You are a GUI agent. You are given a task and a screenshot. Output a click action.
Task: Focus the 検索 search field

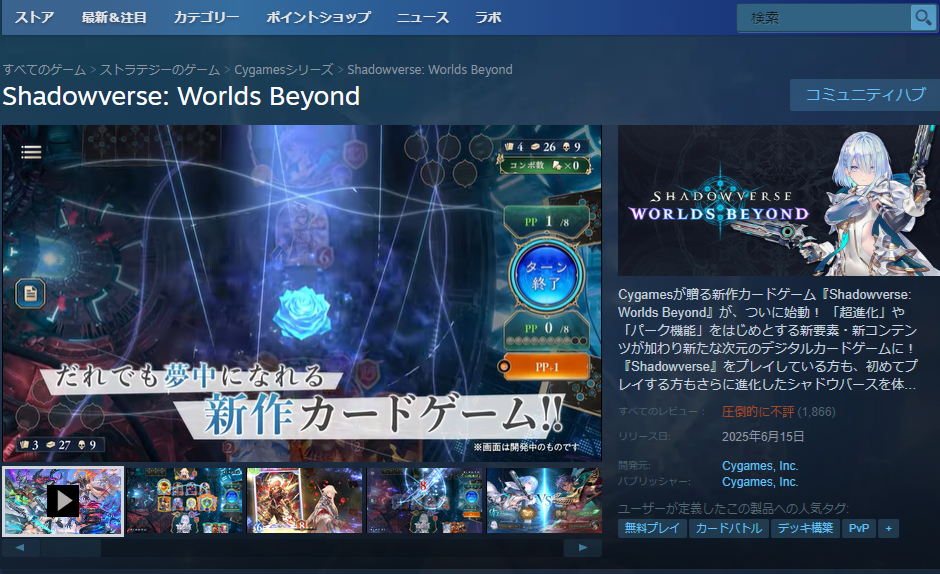tap(824, 18)
